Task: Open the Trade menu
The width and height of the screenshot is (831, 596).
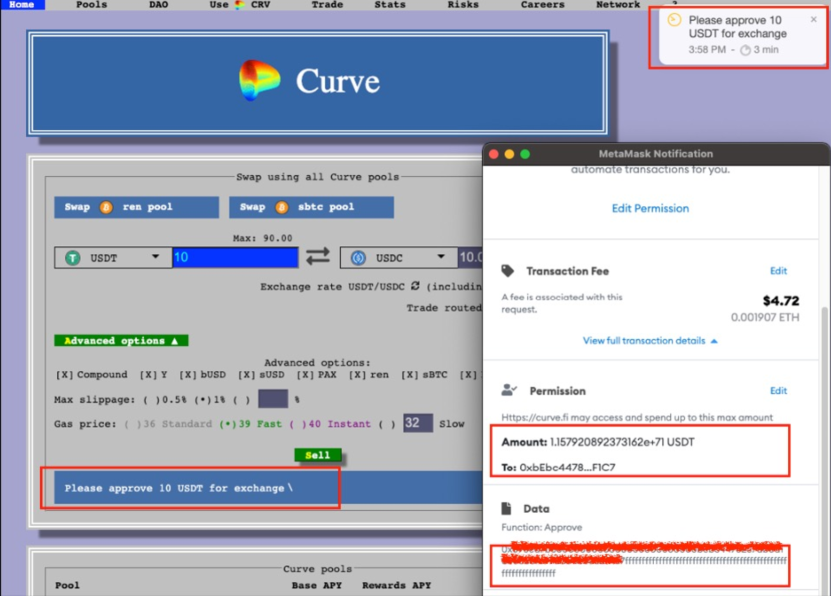Action: (x=327, y=4)
